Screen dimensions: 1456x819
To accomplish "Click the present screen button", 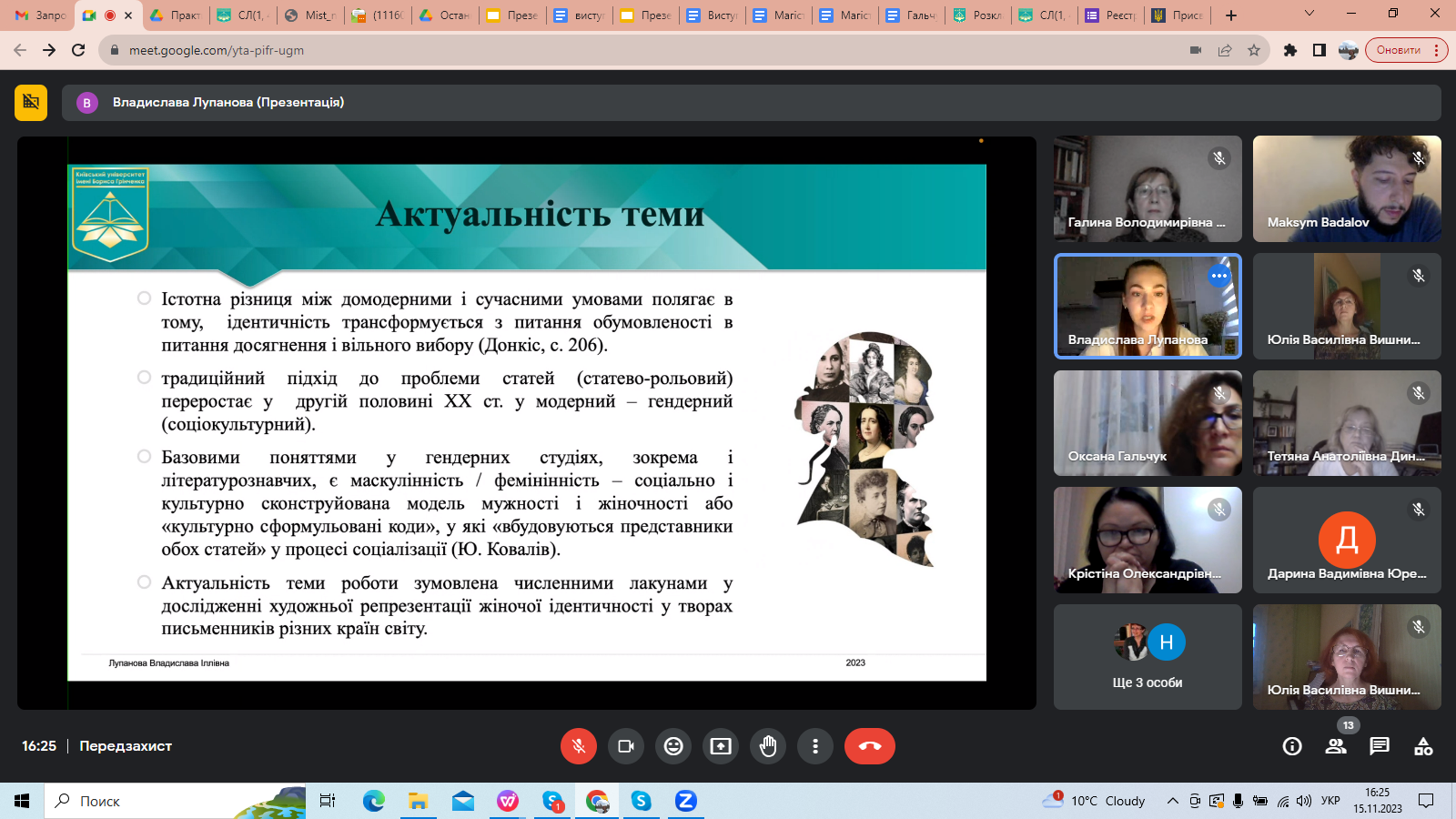I will pos(721,746).
